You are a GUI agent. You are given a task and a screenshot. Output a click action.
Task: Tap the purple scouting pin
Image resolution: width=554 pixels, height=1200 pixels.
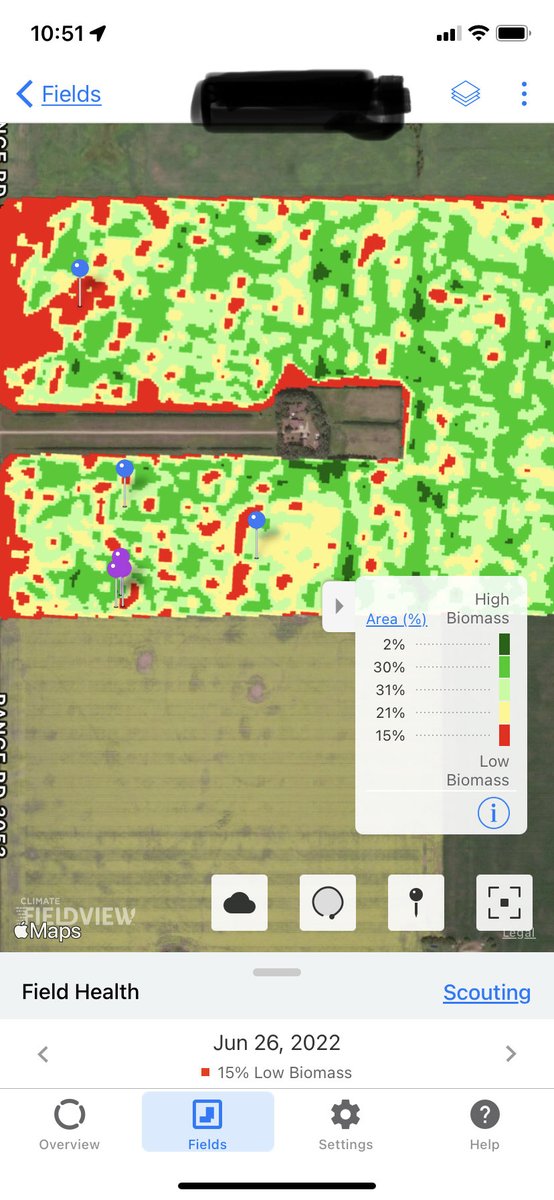[x=120, y=566]
